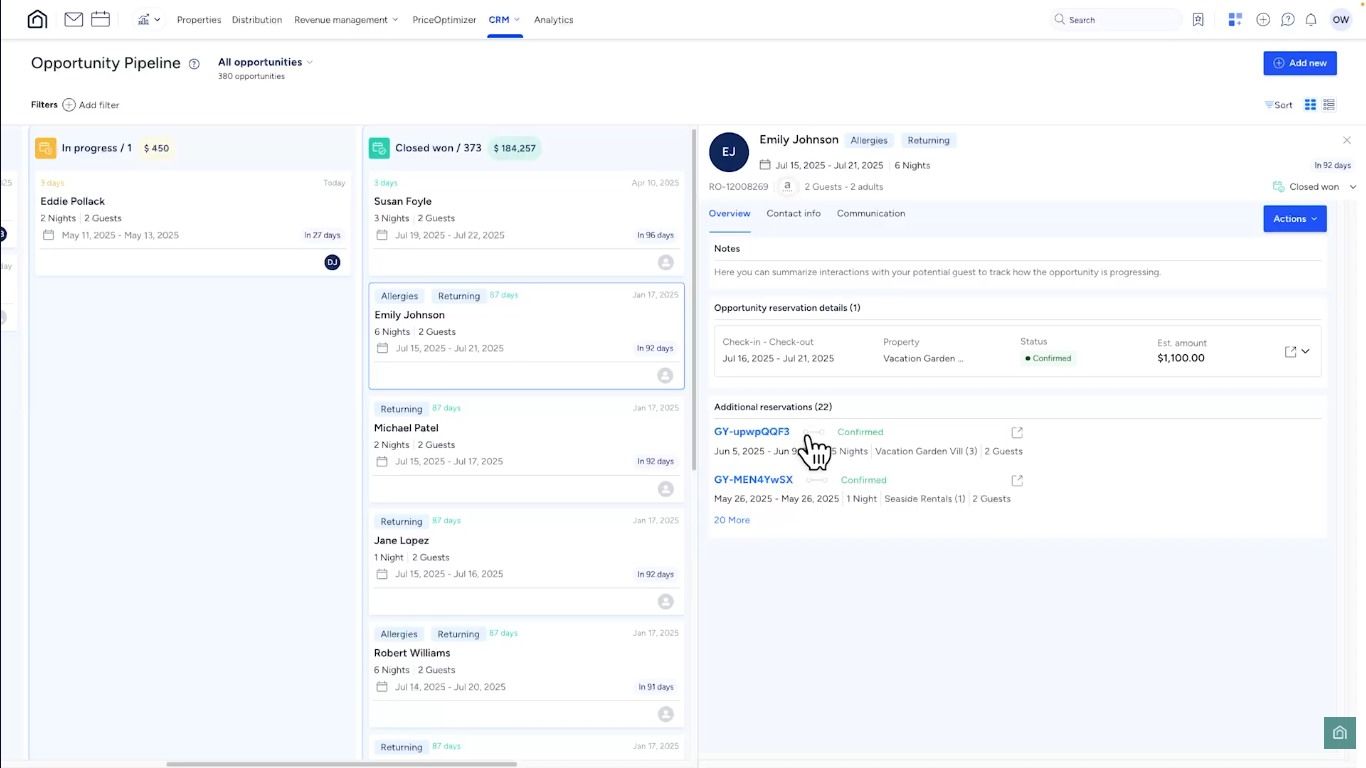This screenshot has width=1366, height=768.
Task: Click the board vertical scrollbar
Action: point(693,300)
